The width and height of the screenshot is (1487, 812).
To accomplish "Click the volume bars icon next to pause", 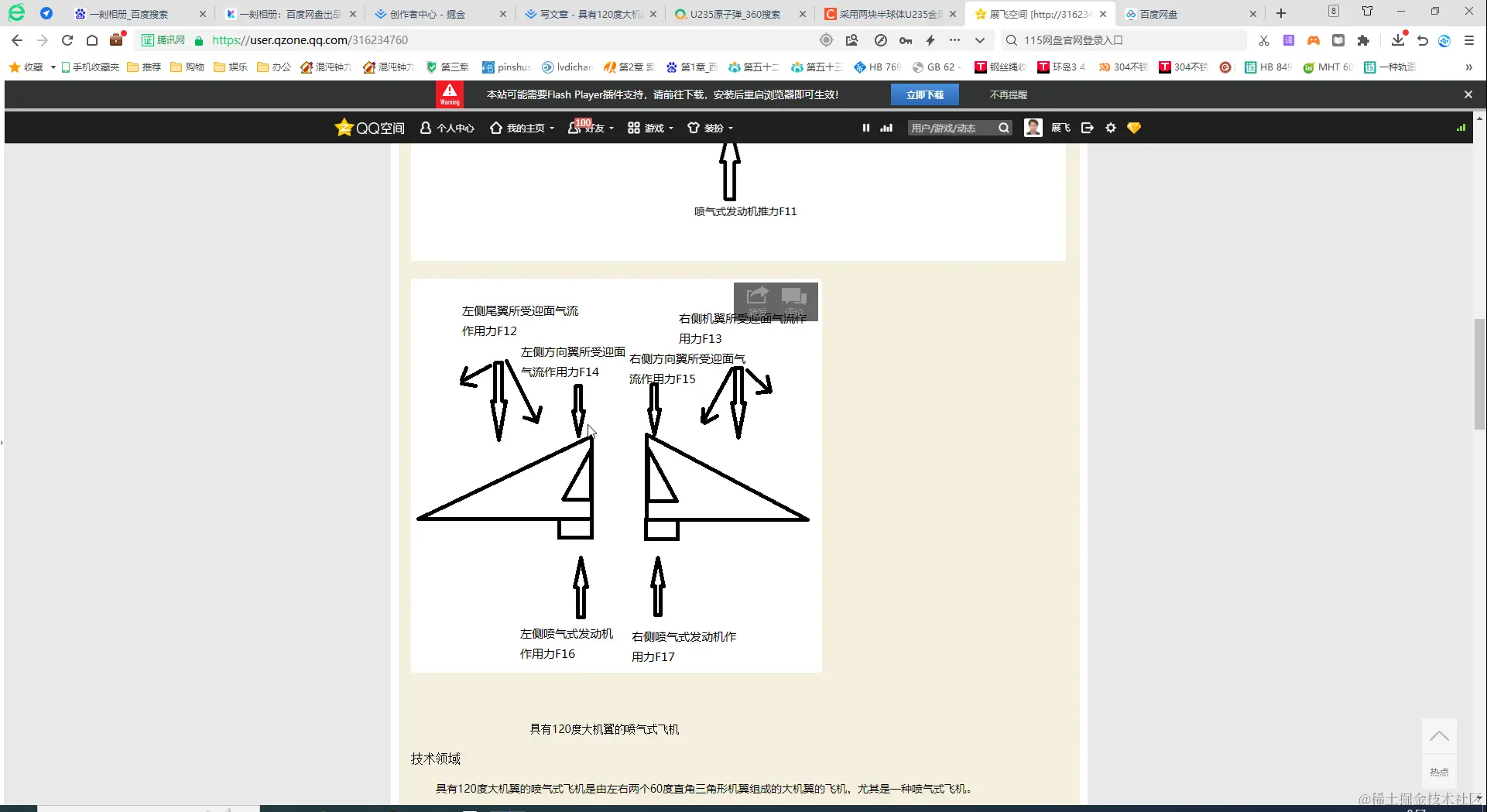I will click(x=885, y=127).
